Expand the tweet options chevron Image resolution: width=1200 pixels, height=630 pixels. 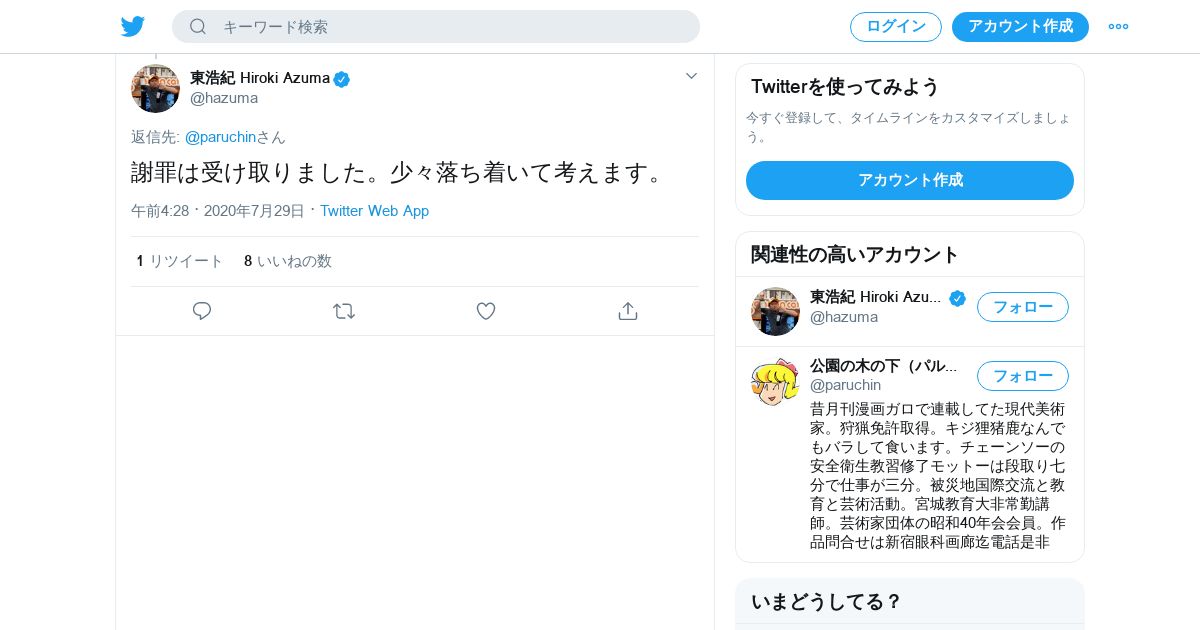[x=691, y=76]
